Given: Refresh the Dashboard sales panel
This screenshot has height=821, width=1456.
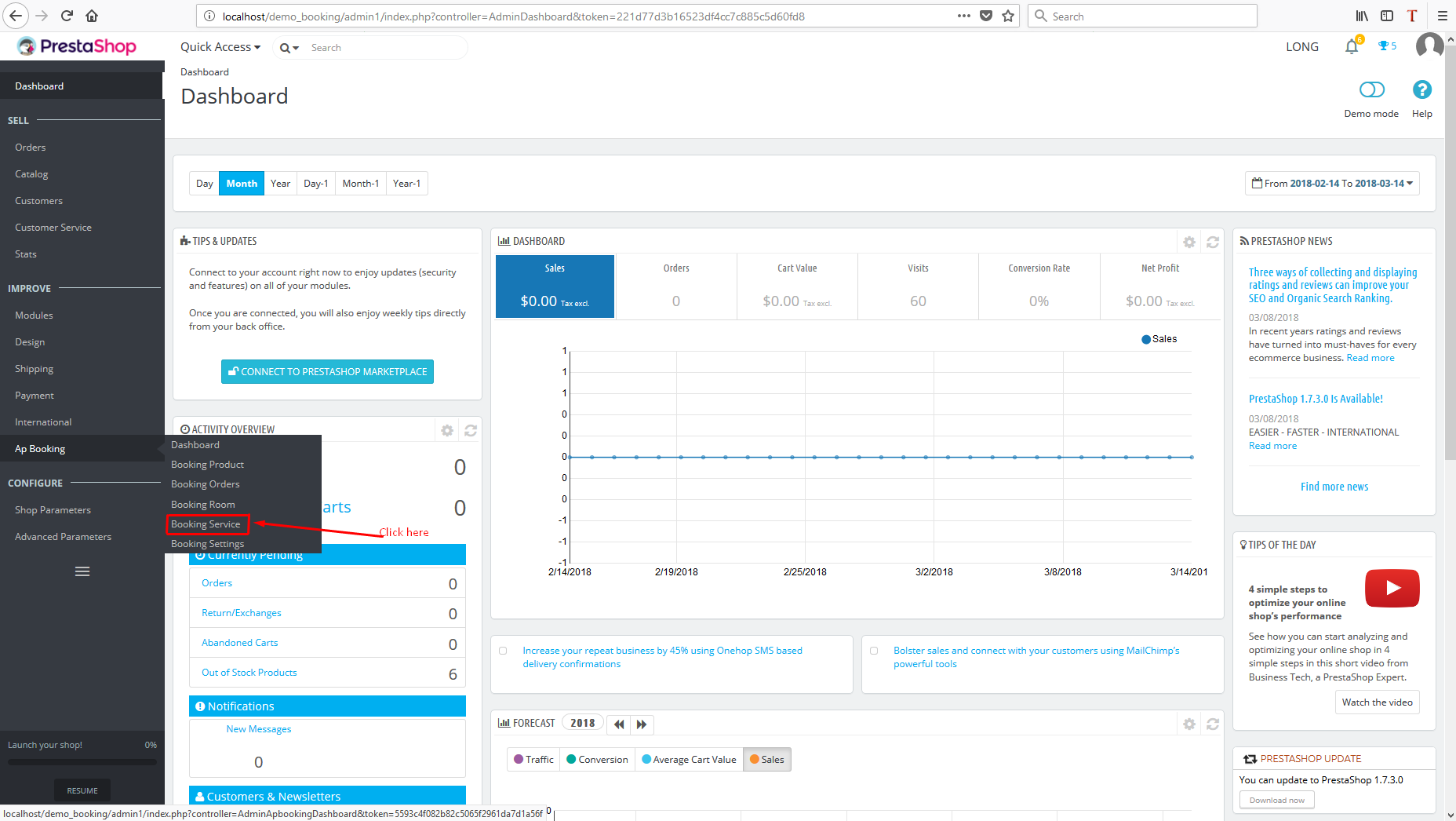Looking at the screenshot, I should click(x=1213, y=242).
